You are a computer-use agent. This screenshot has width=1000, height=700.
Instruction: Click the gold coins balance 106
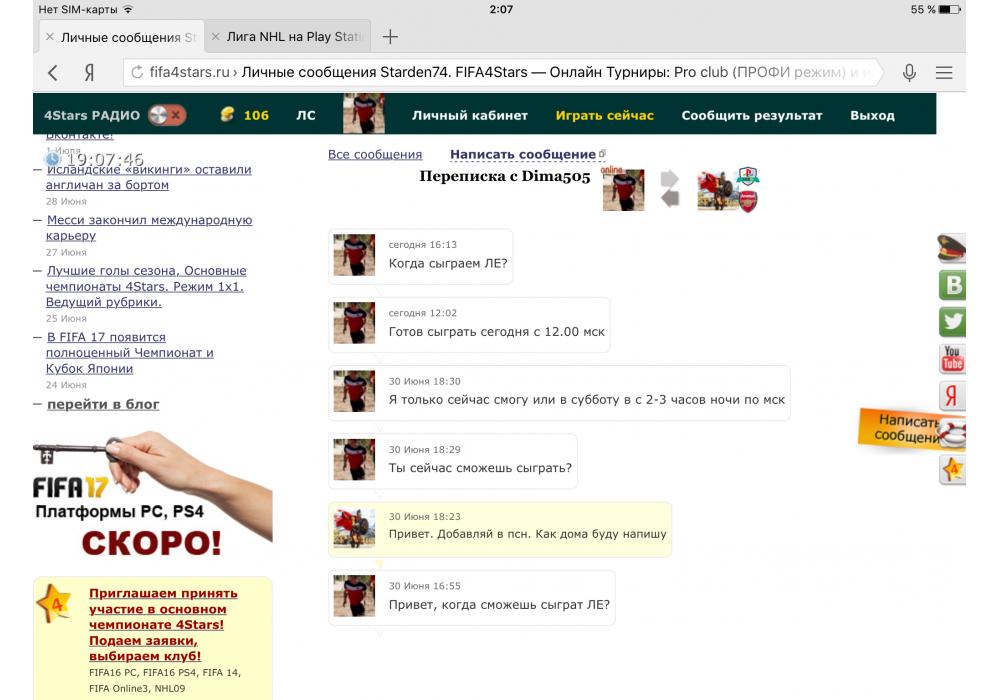click(245, 115)
